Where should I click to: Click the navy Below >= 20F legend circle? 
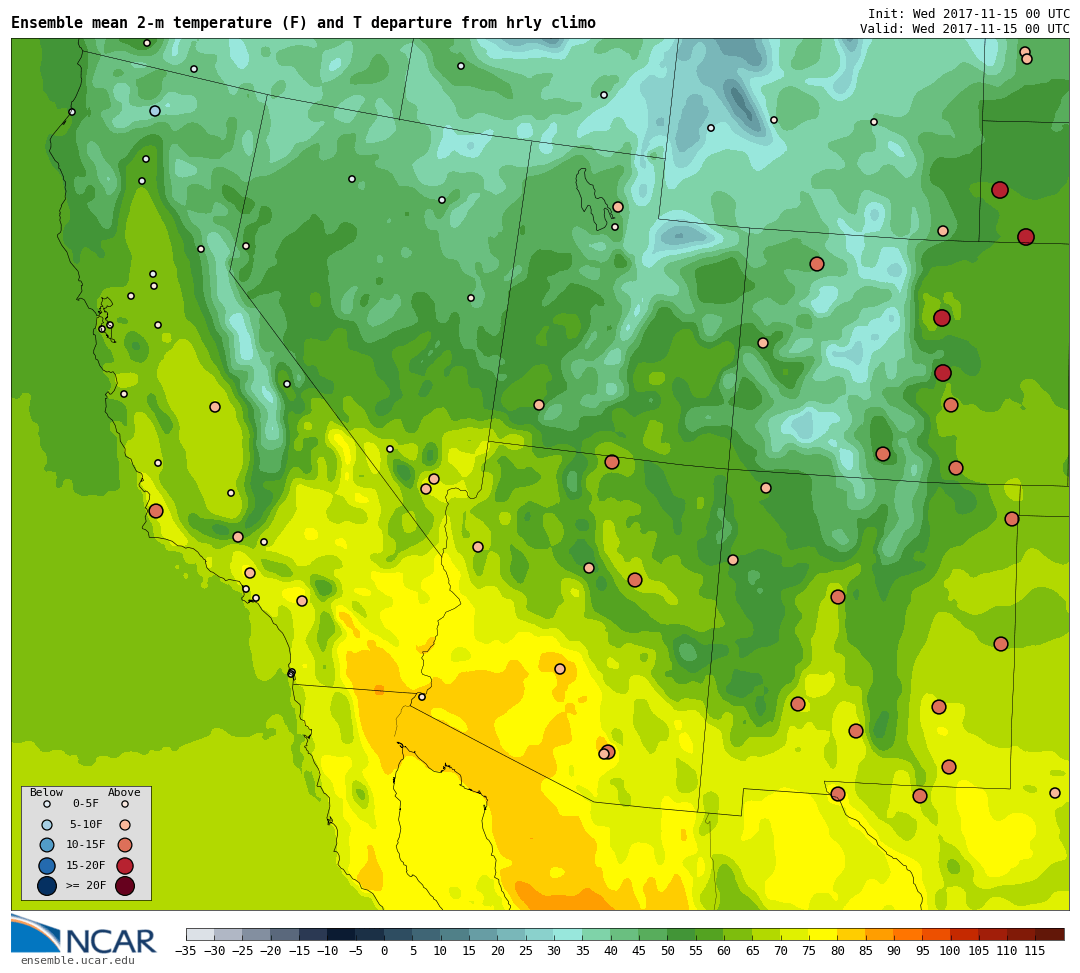pos(47,886)
